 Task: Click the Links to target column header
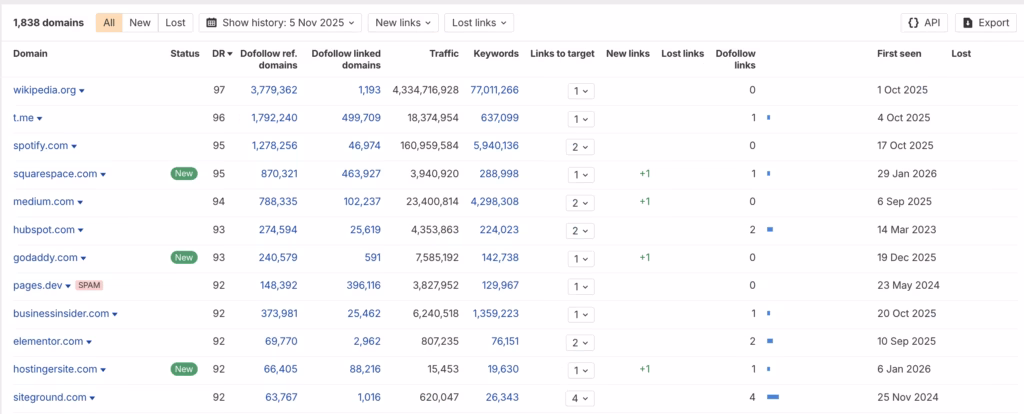(x=562, y=54)
